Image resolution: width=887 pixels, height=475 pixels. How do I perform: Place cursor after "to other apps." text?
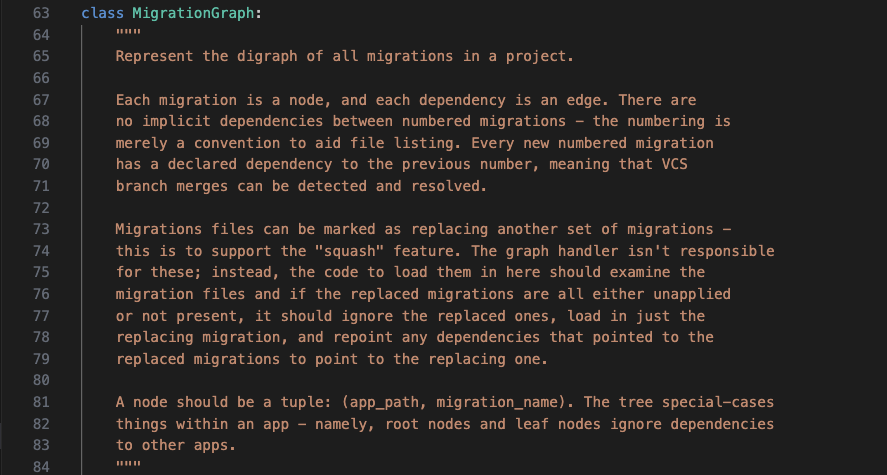pyautogui.click(x=236, y=445)
